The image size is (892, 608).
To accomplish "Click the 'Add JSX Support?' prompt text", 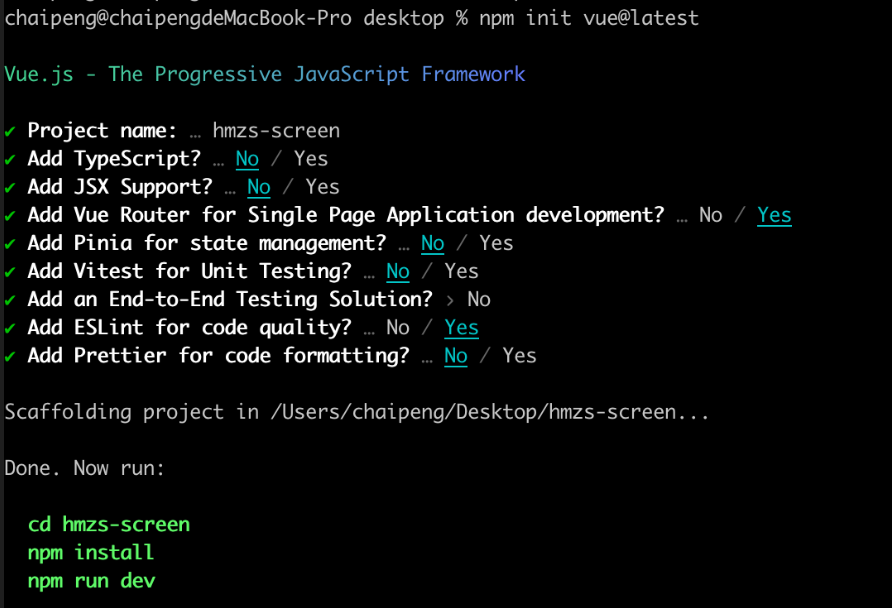I will click(x=120, y=187).
